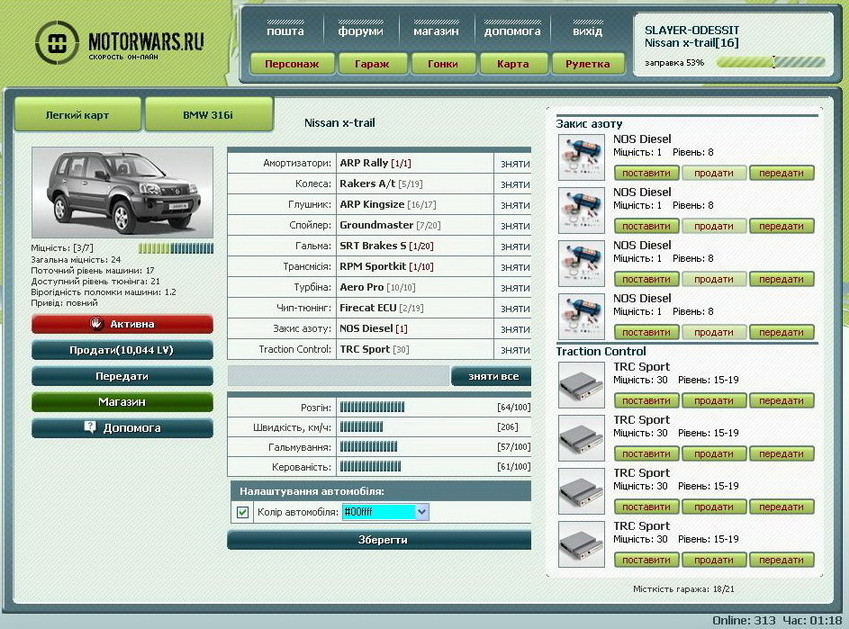Install the first NOS Diesel (поставити)
849x629 pixels.
pos(646,173)
